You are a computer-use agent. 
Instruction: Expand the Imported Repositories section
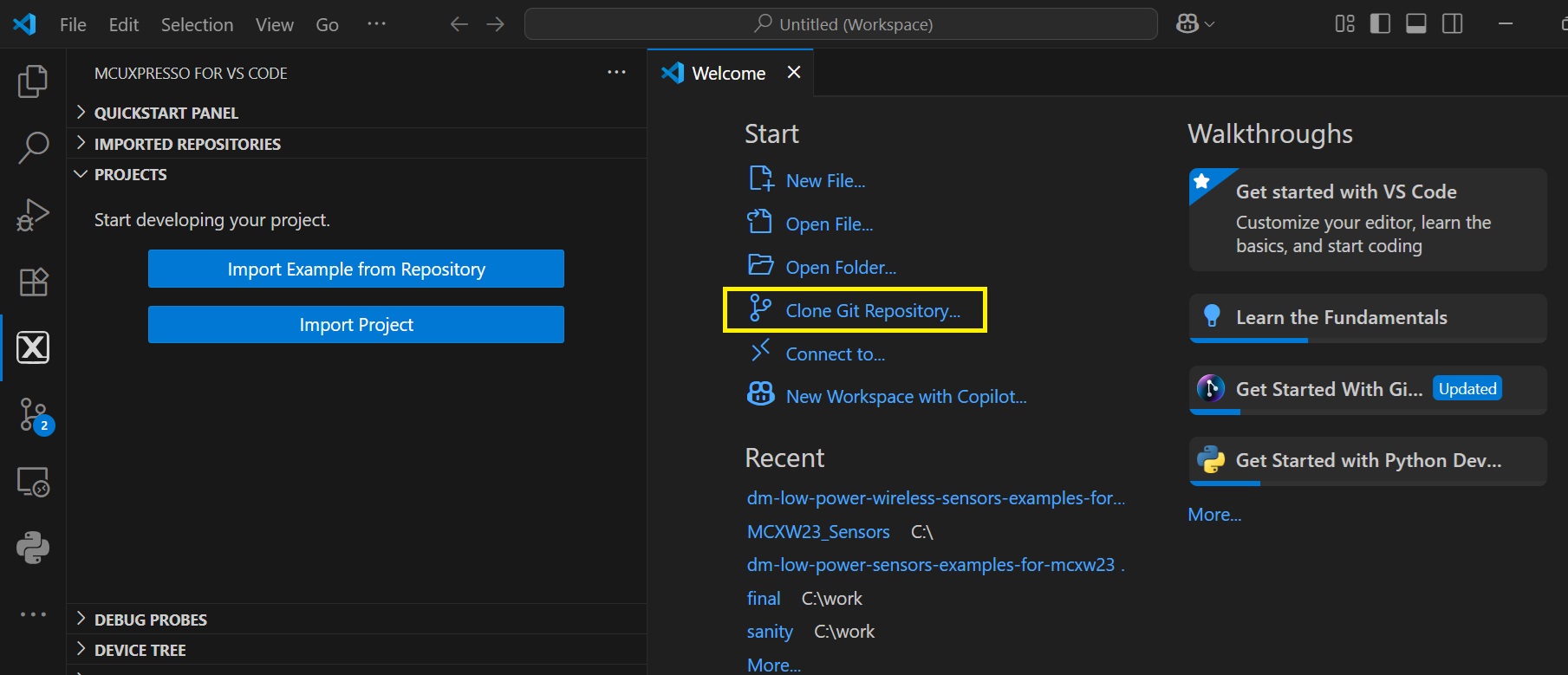(186, 144)
